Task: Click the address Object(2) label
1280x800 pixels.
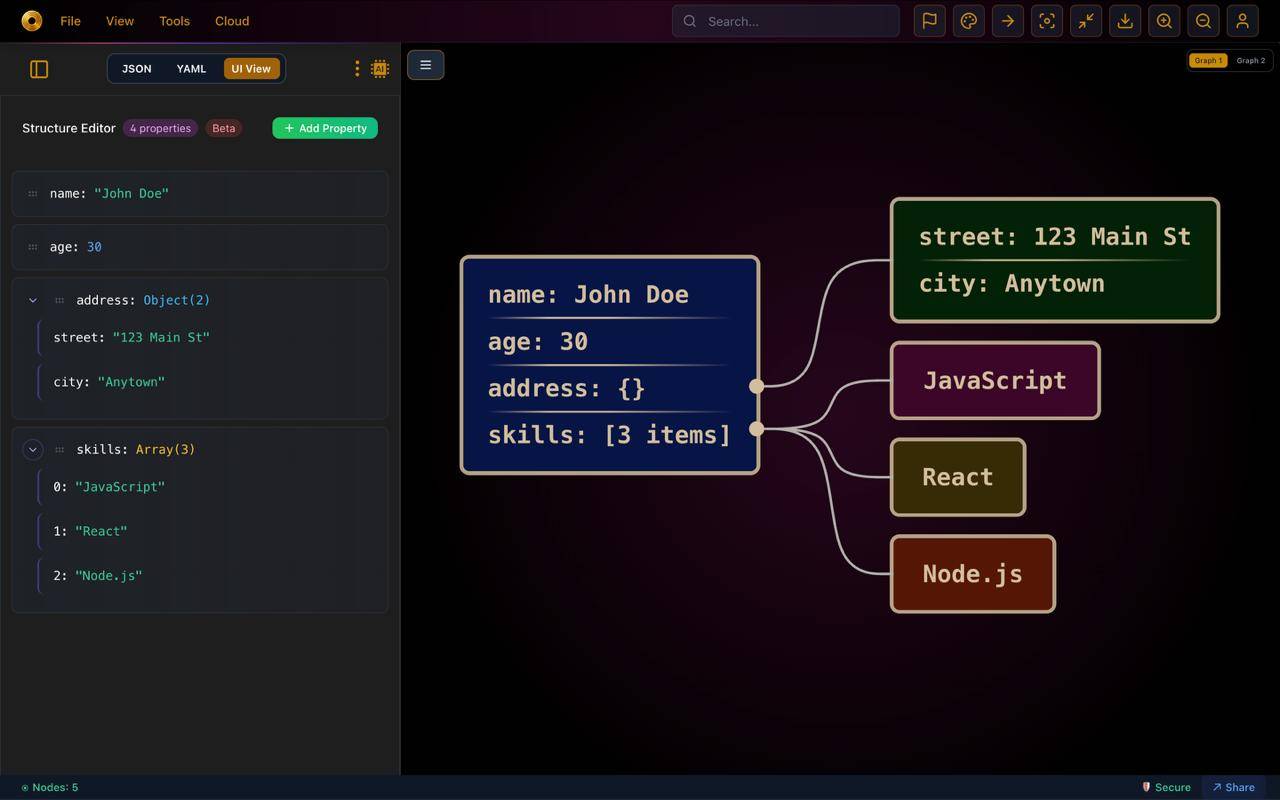Action: pos(176,300)
